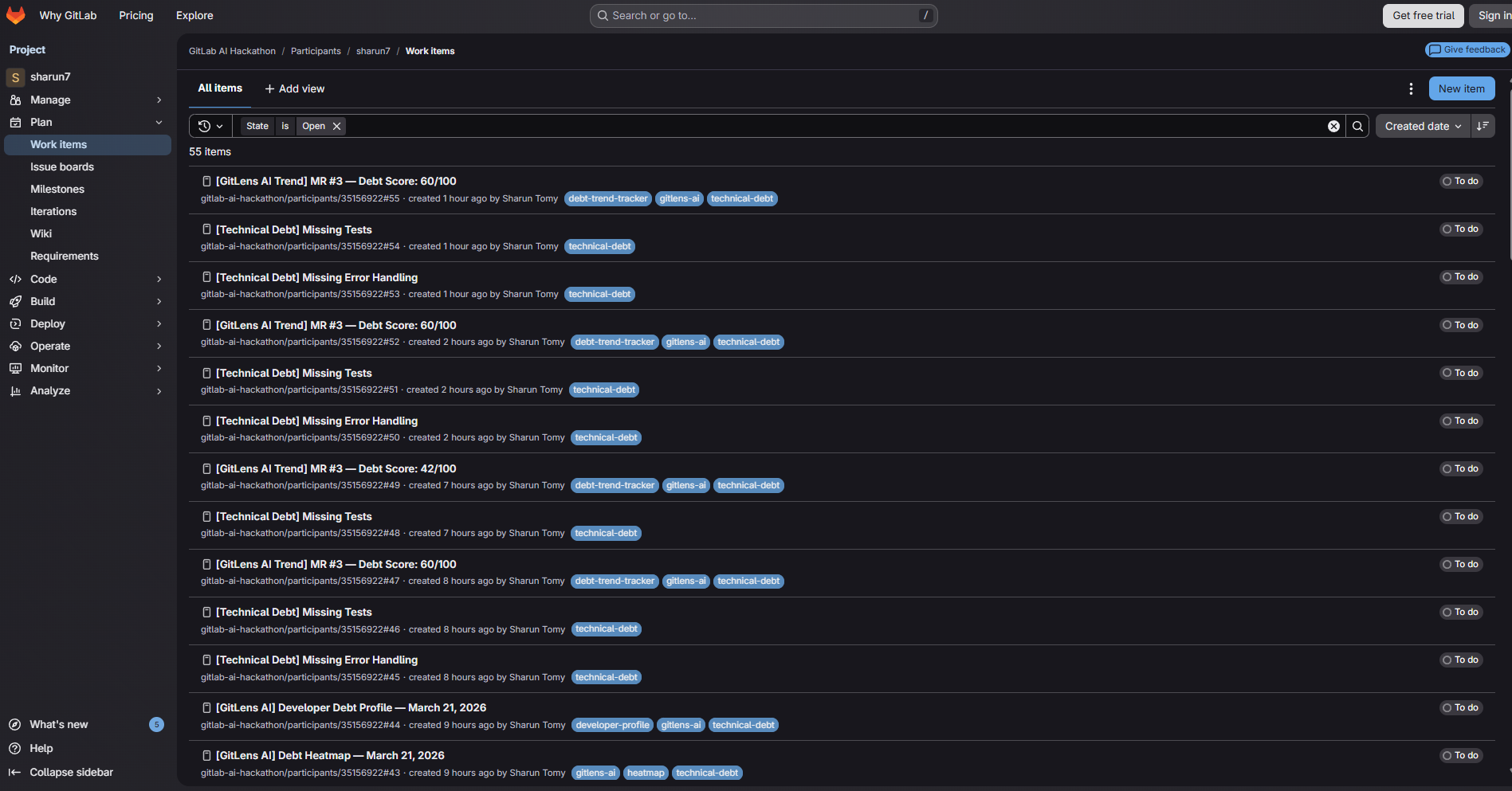Screen dimensions: 1512x791
Task: Collapse the Plan sidebar section
Action: (88, 122)
